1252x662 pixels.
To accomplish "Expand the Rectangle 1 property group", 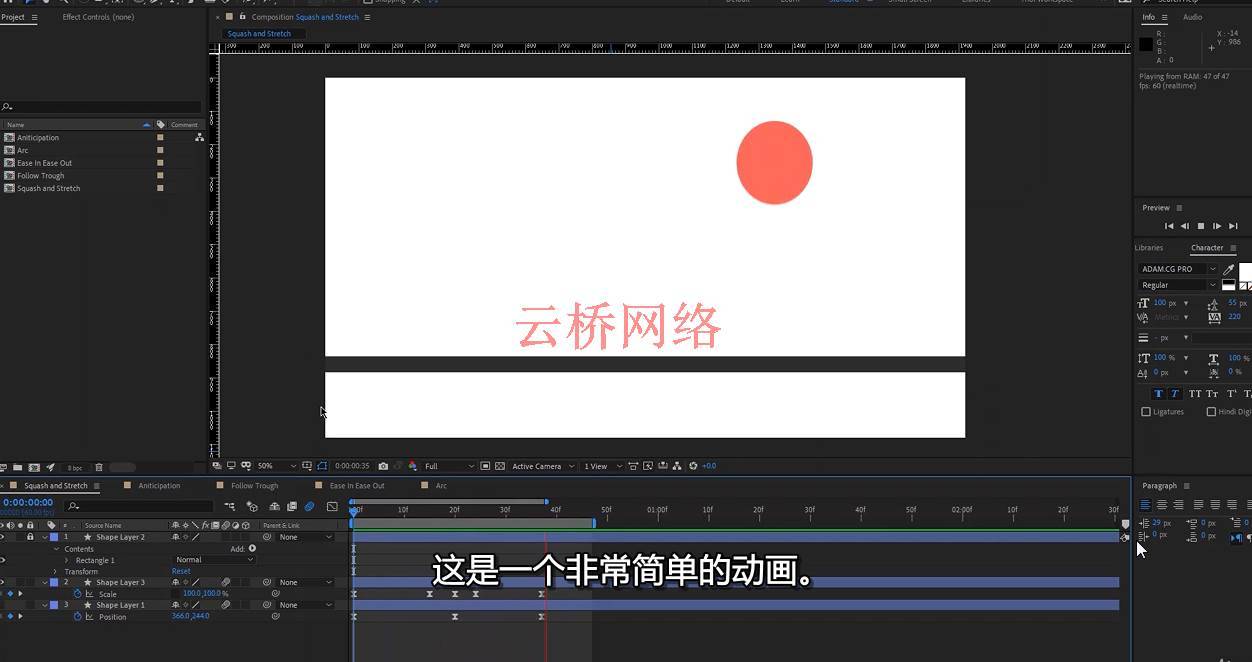I will pyautogui.click(x=67, y=560).
